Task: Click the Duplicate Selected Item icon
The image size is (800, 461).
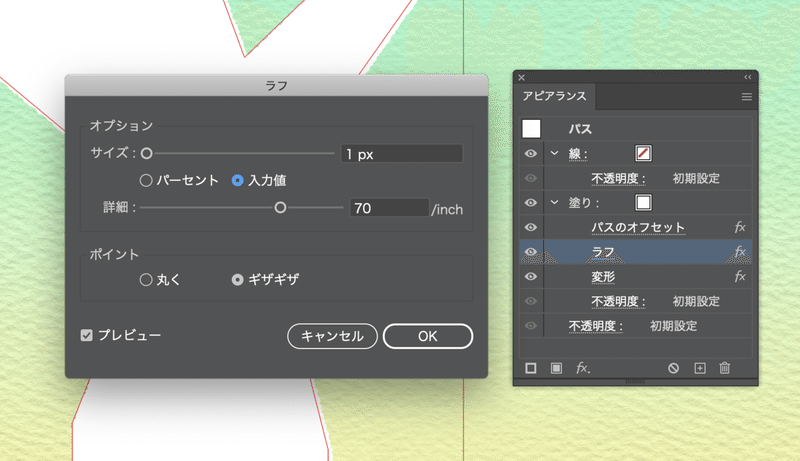Action: pyautogui.click(x=700, y=368)
